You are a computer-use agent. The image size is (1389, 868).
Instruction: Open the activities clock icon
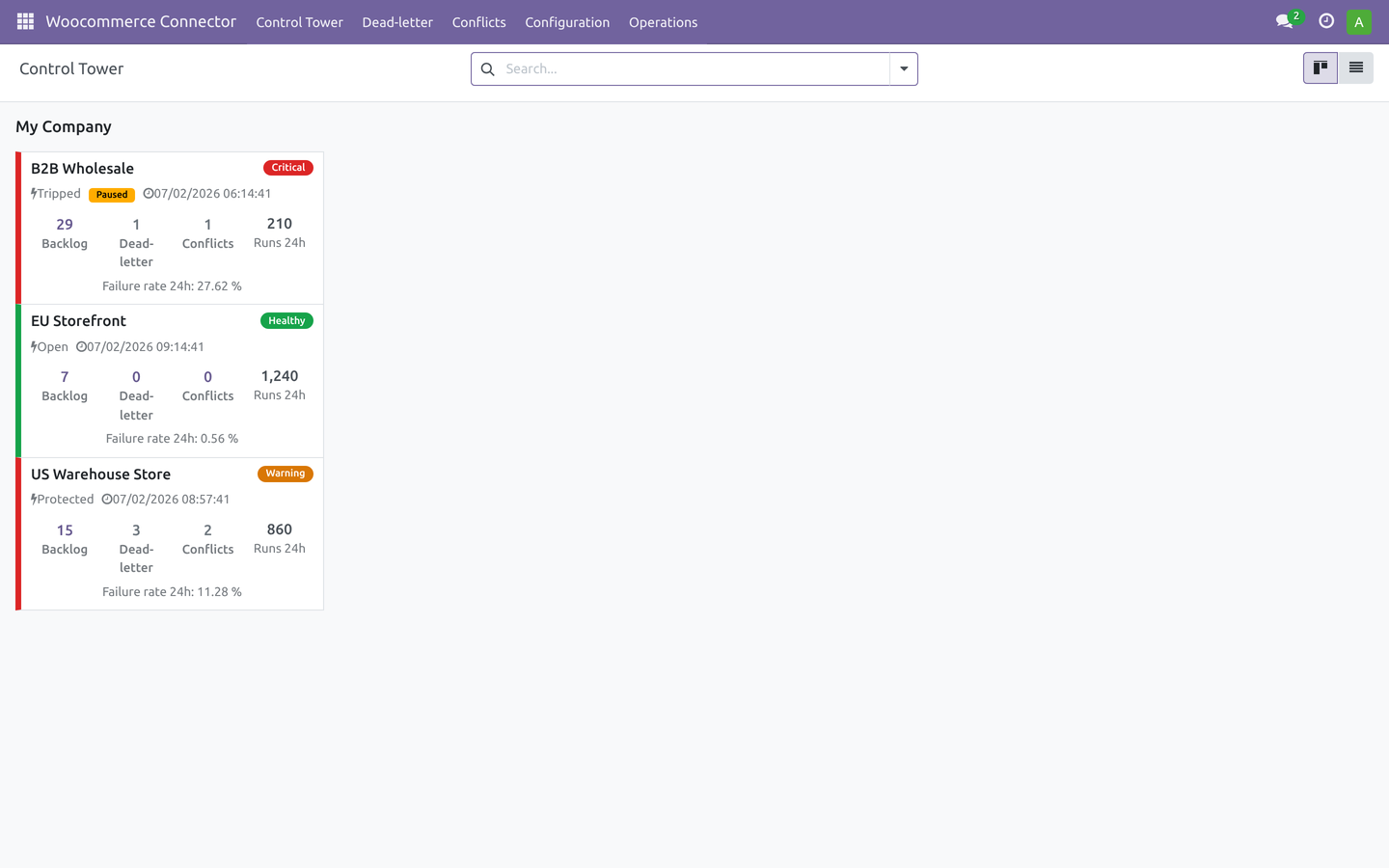click(1326, 21)
